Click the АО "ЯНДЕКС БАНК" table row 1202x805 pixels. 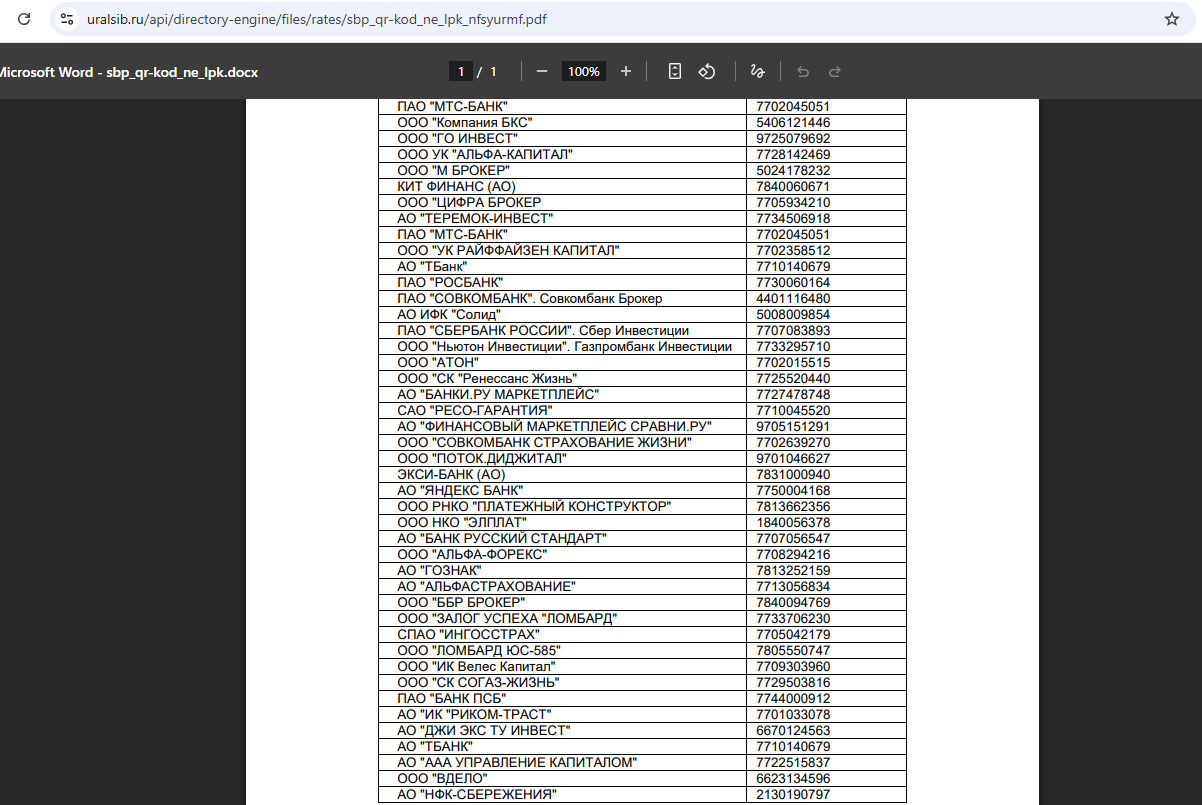(460, 491)
